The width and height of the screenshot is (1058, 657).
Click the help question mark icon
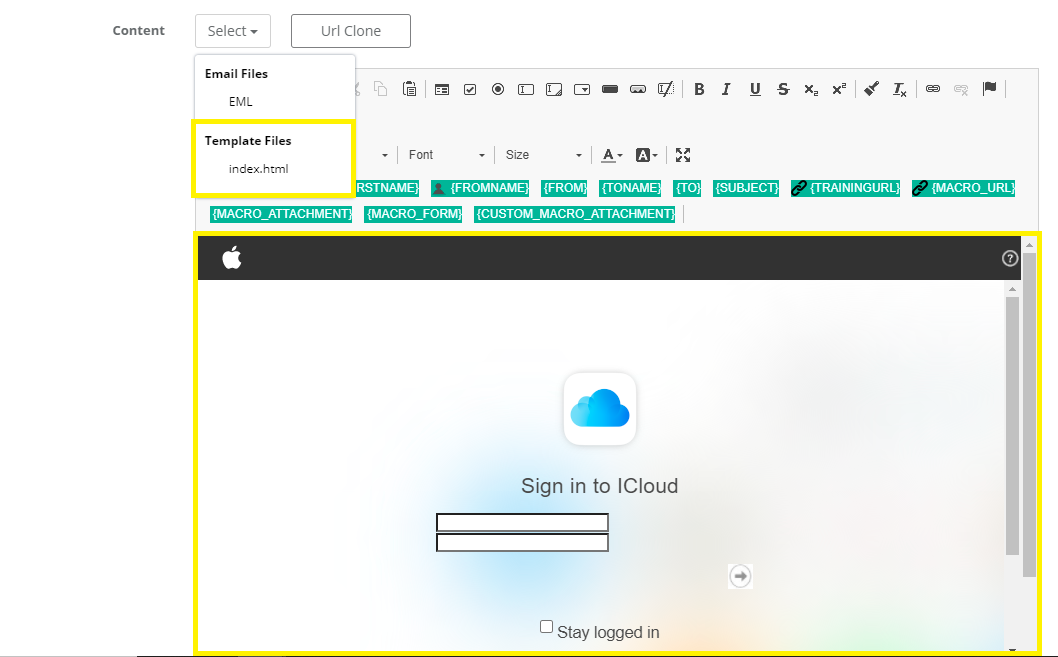[x=1009, y=258]
